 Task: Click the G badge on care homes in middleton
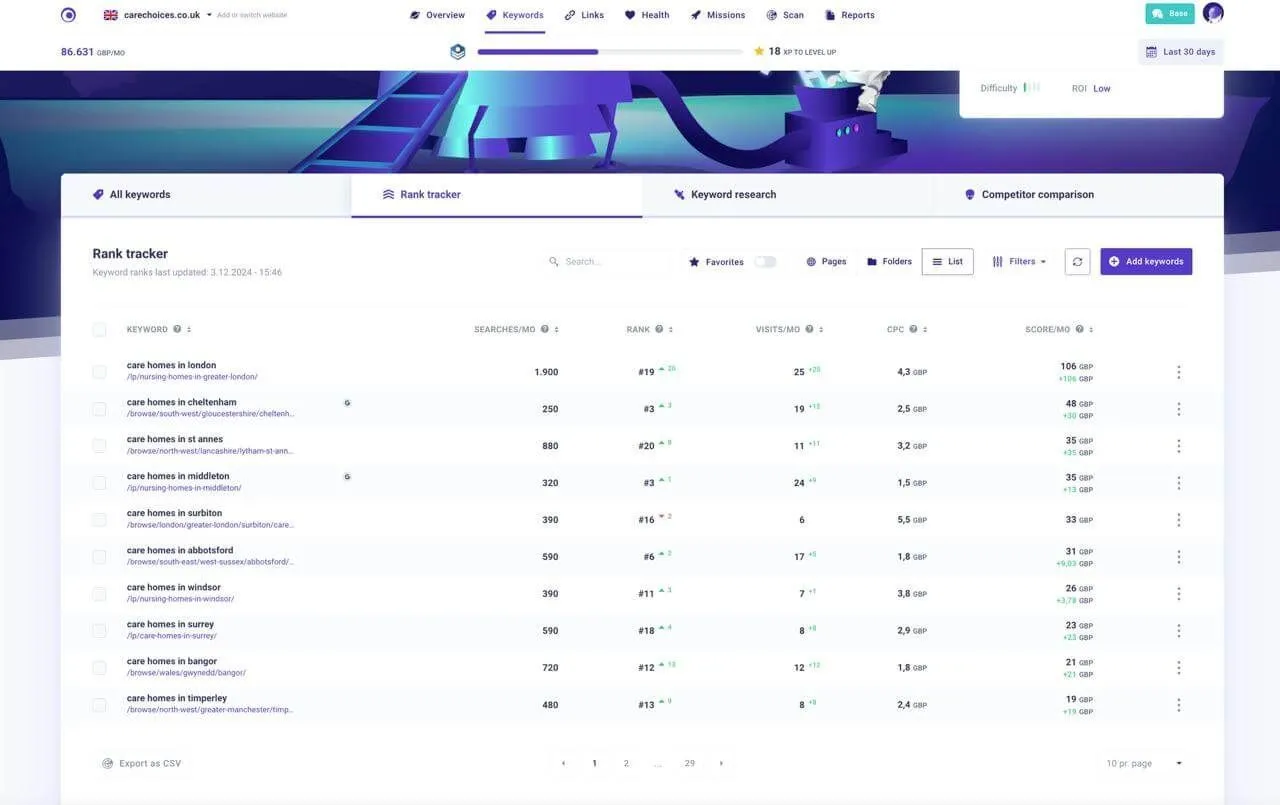[x=347, y=477]
